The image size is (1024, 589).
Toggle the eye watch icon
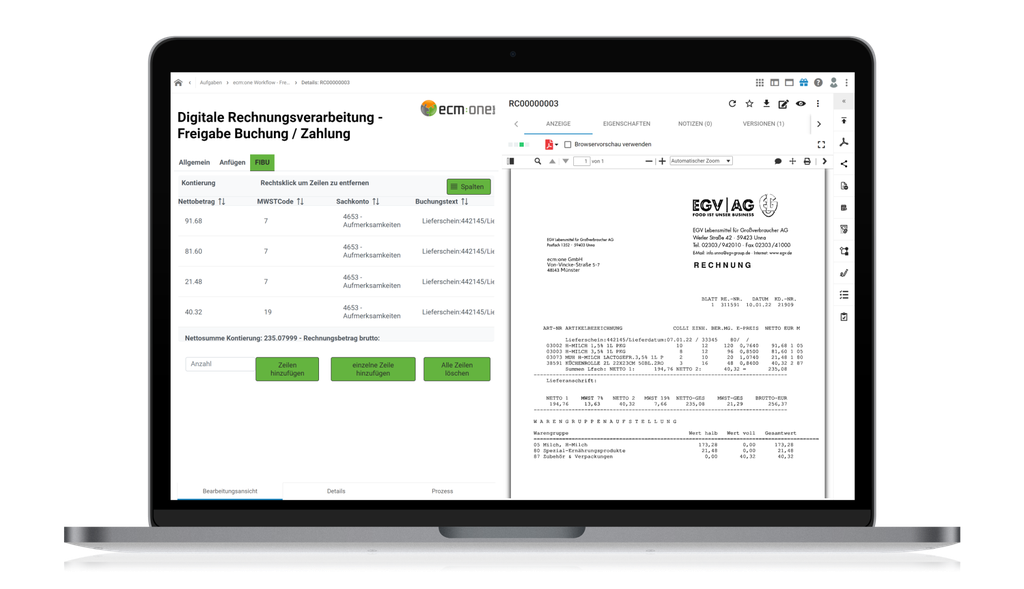801,104
